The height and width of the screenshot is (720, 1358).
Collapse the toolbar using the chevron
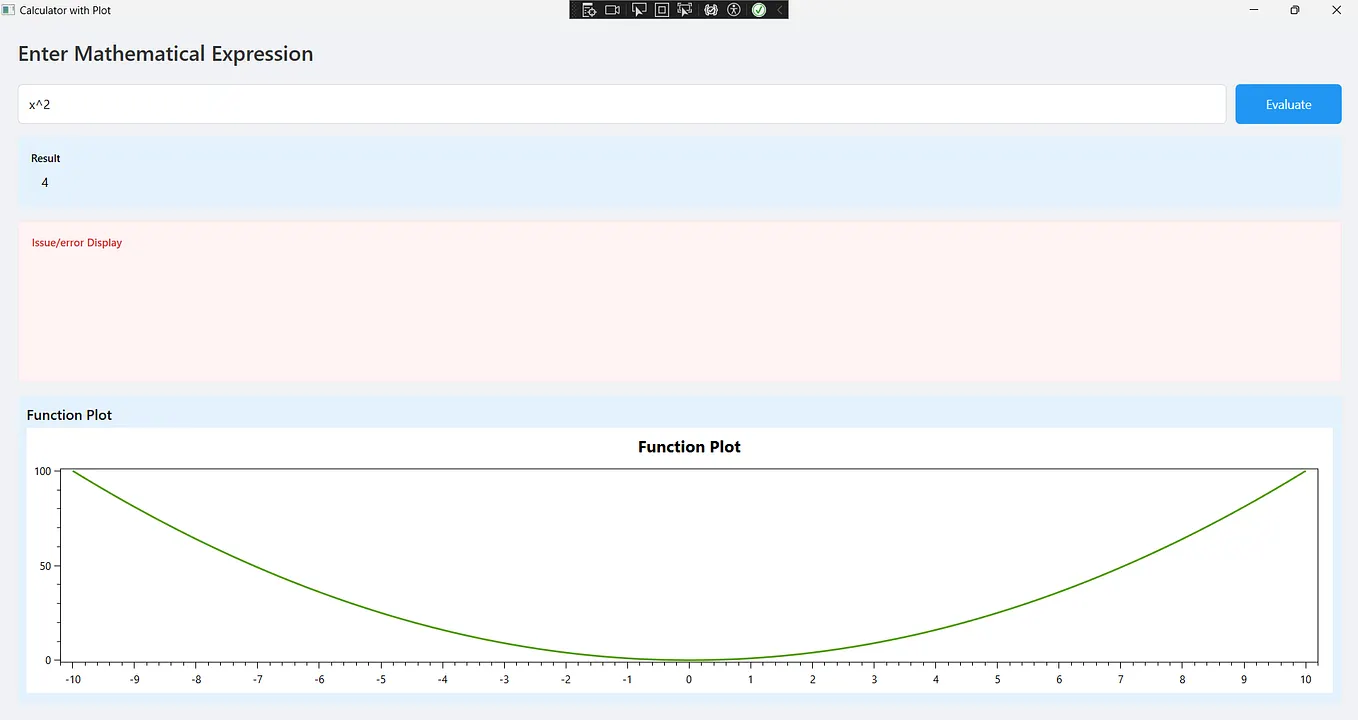tap(780, 10)
